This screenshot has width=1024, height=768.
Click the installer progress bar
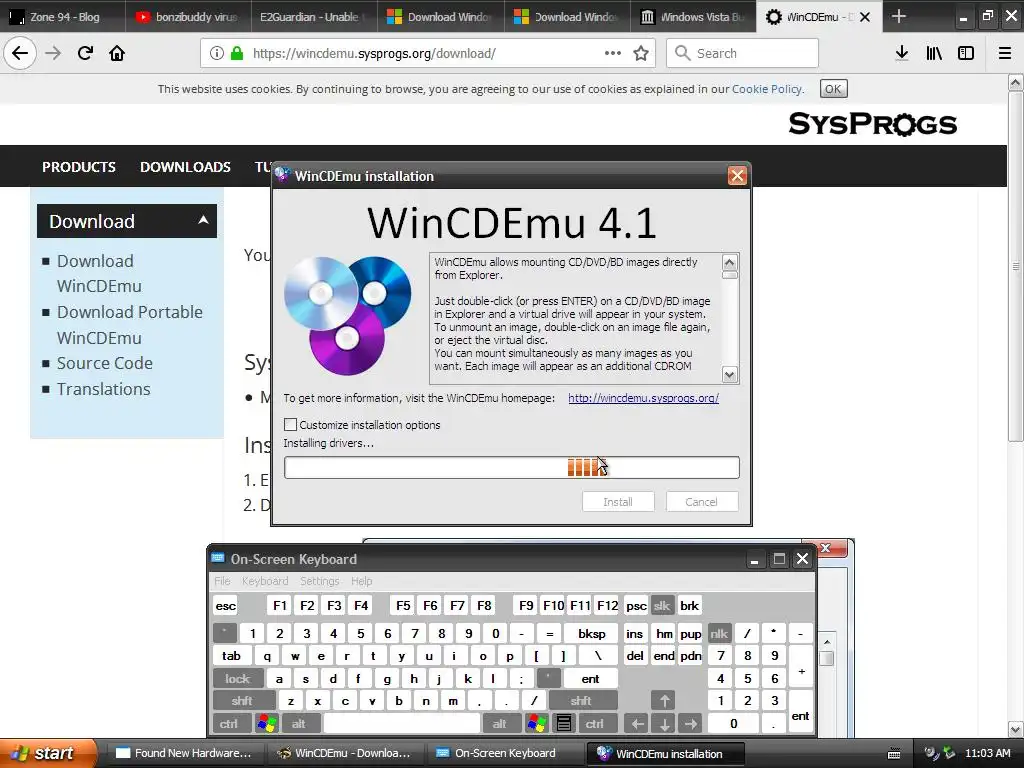511,468
